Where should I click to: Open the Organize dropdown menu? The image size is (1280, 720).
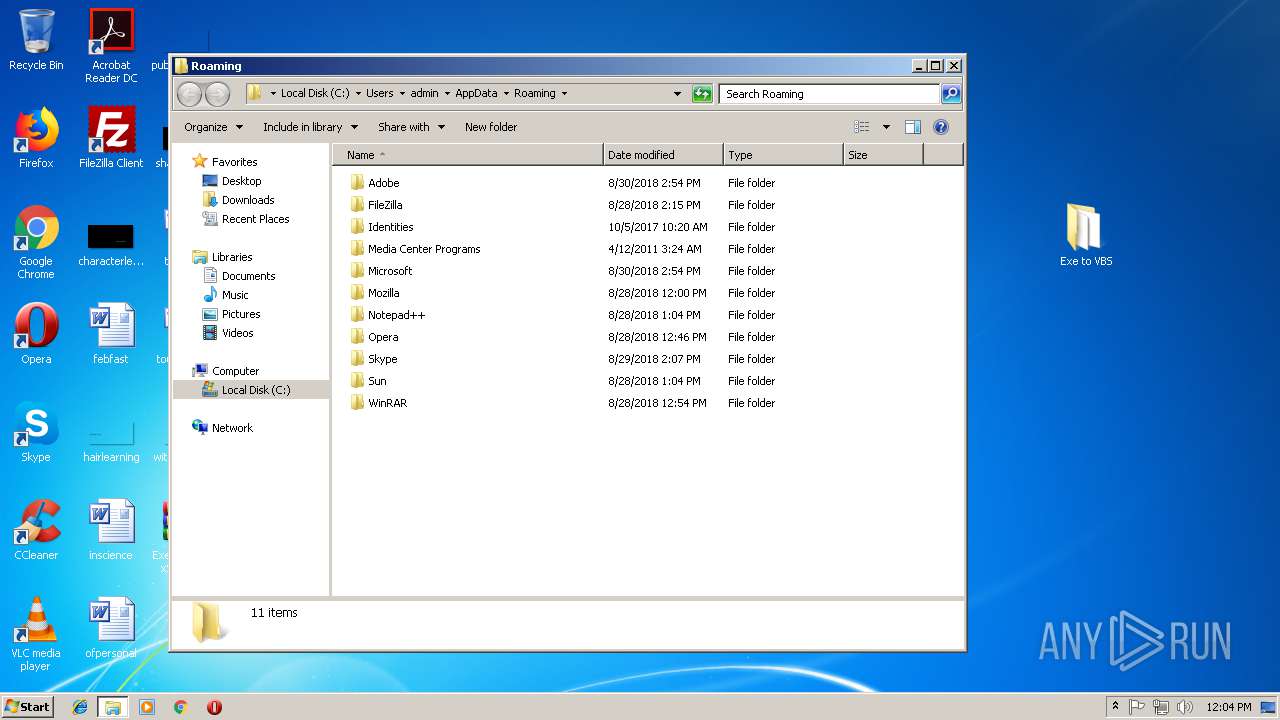(x=213, y=127)
